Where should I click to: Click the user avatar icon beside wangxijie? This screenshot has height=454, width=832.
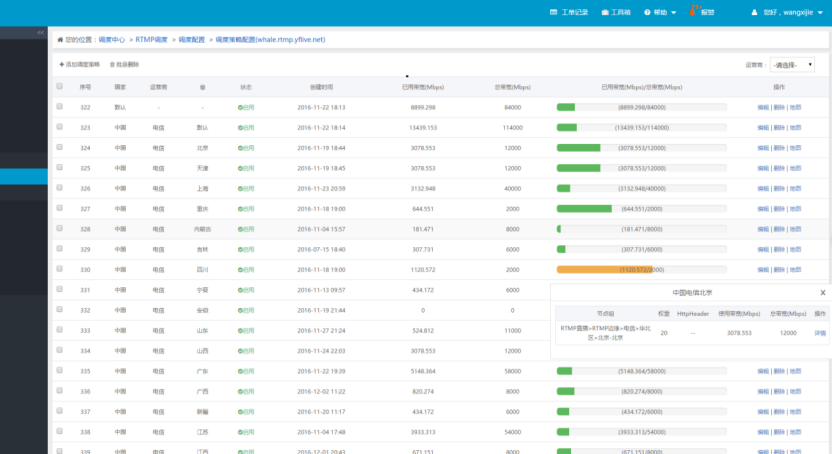point(755,12)
